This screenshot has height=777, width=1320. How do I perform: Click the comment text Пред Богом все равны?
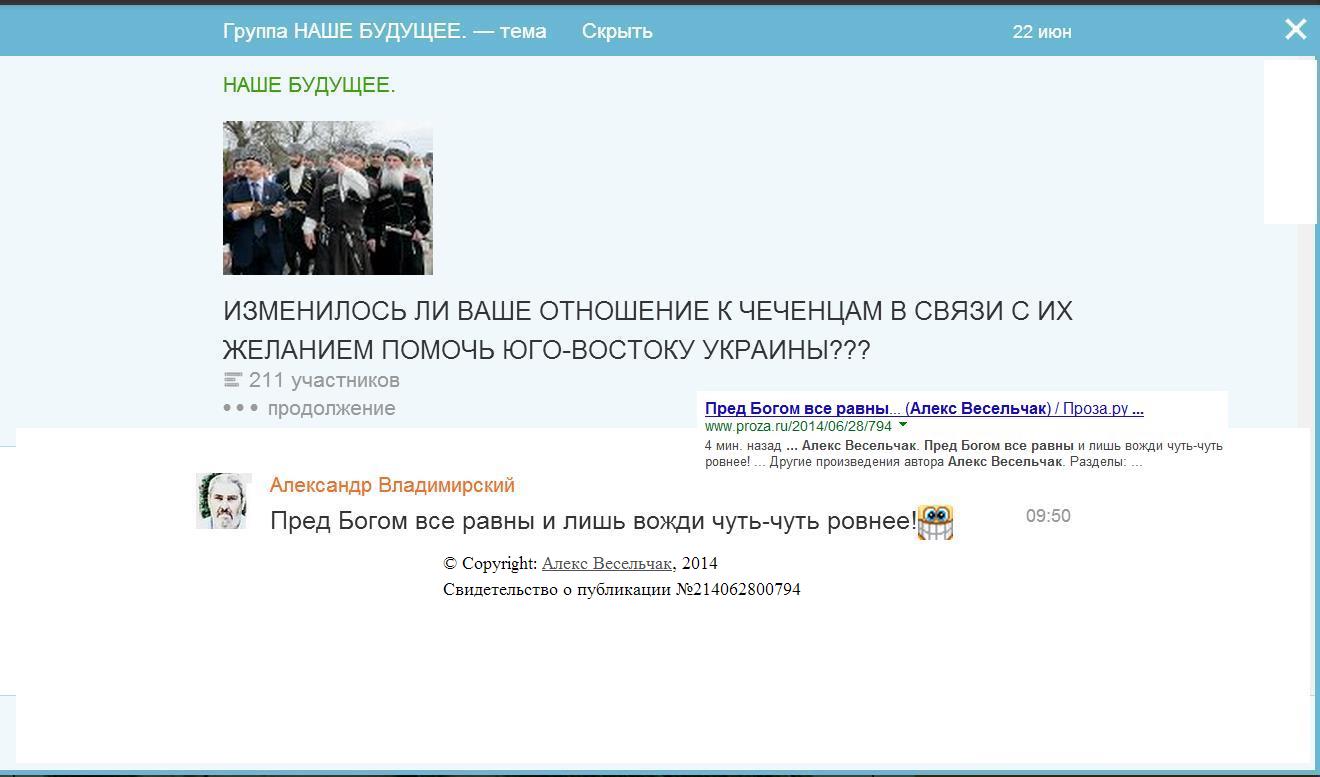[593, 521]
